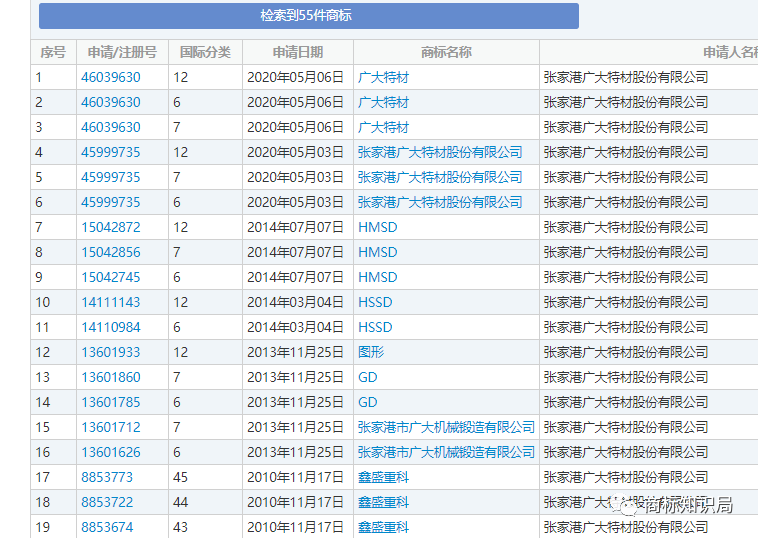
Task: Open the HSSD trademark in row 10
Action: [x=375, y=302]
